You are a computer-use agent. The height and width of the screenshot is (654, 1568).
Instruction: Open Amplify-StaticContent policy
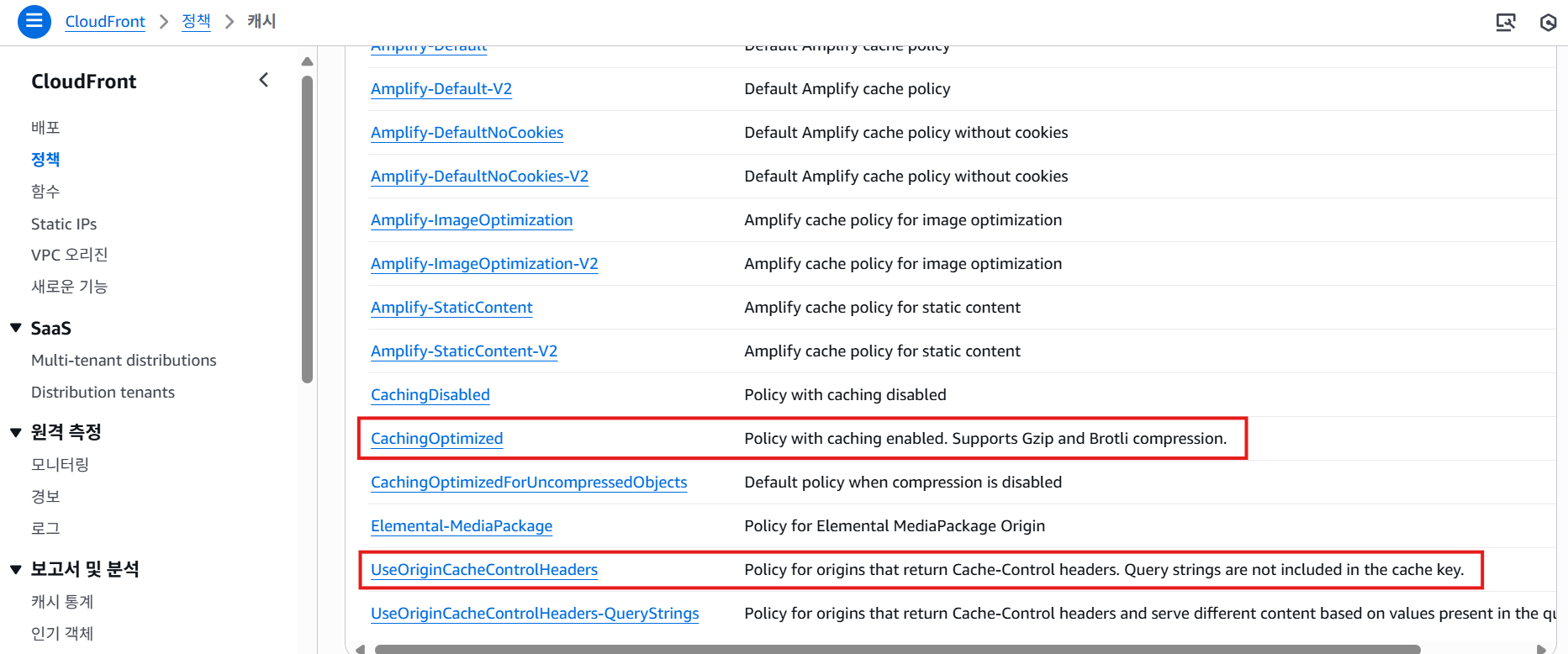(451, 307)
